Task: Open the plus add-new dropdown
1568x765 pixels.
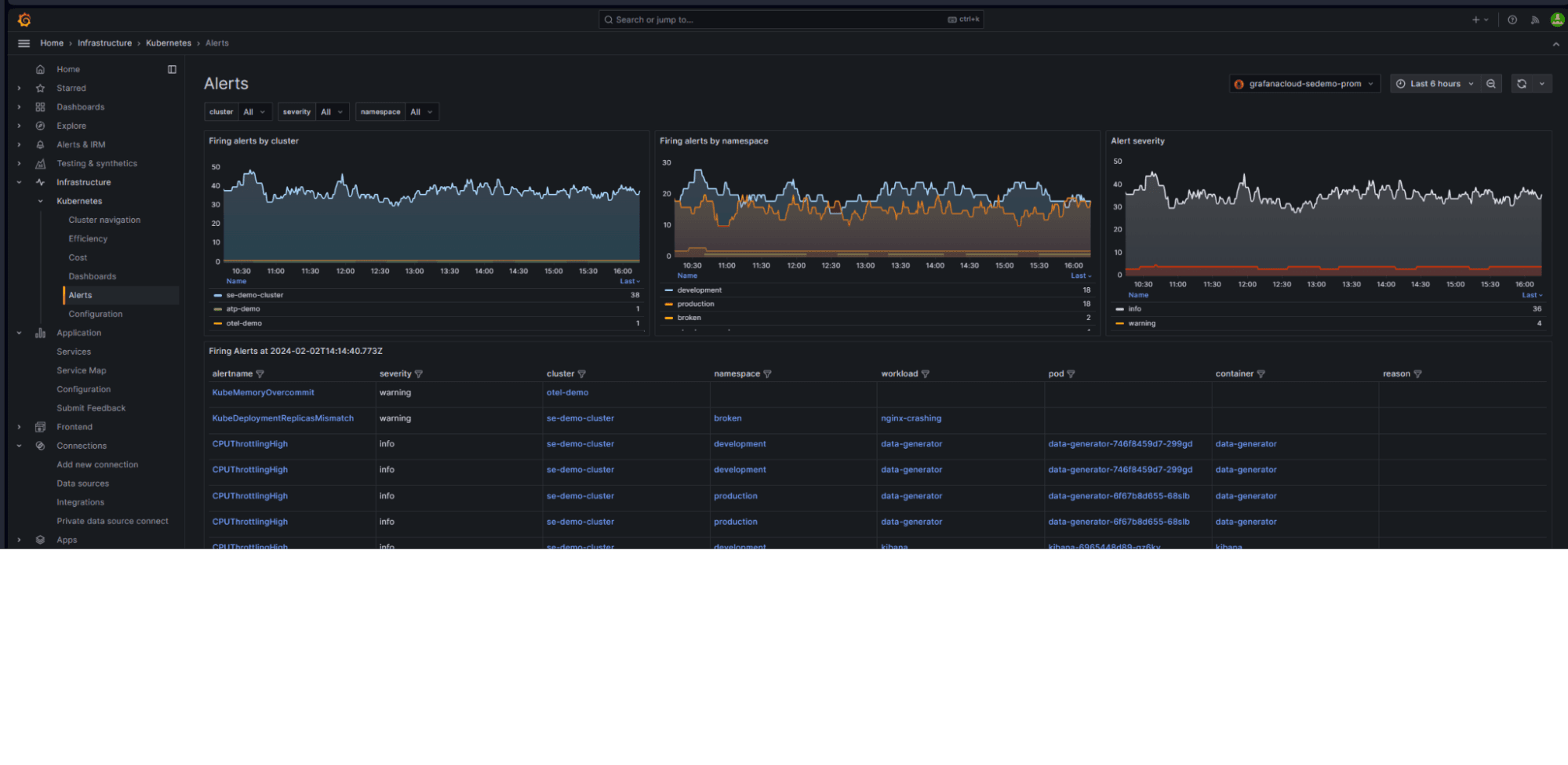Action: tap(1480, 20)
